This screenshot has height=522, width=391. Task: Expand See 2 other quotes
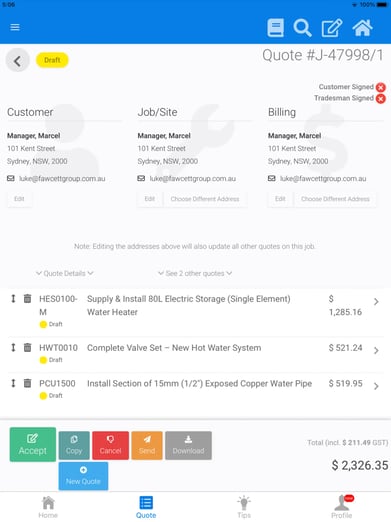[195, 273]
